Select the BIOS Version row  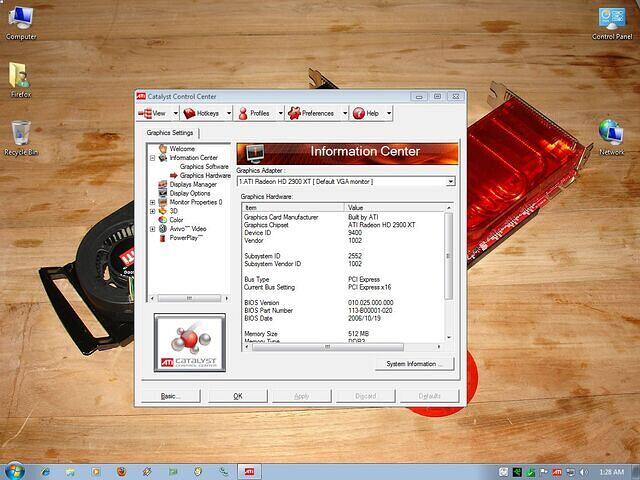coord(344,302)
